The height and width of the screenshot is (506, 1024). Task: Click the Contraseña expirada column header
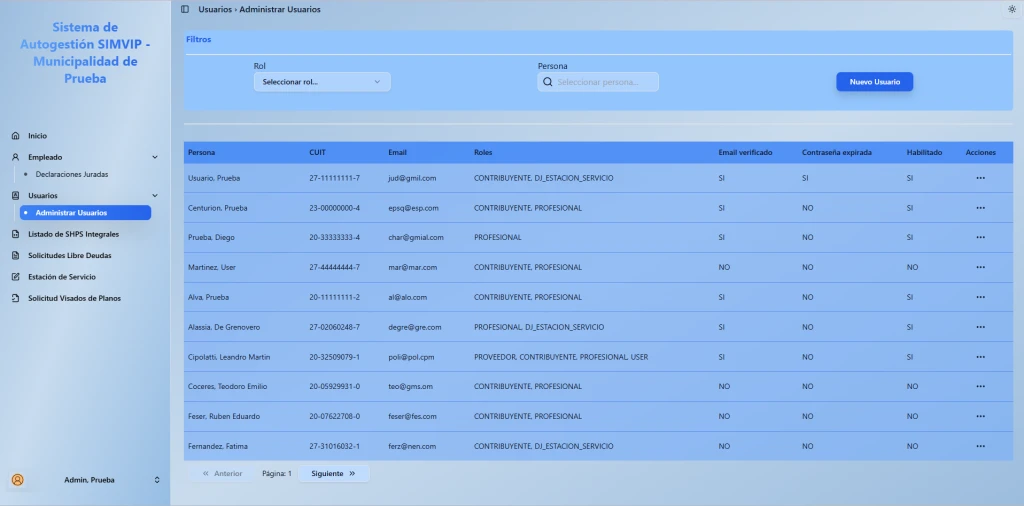point(837,153)
